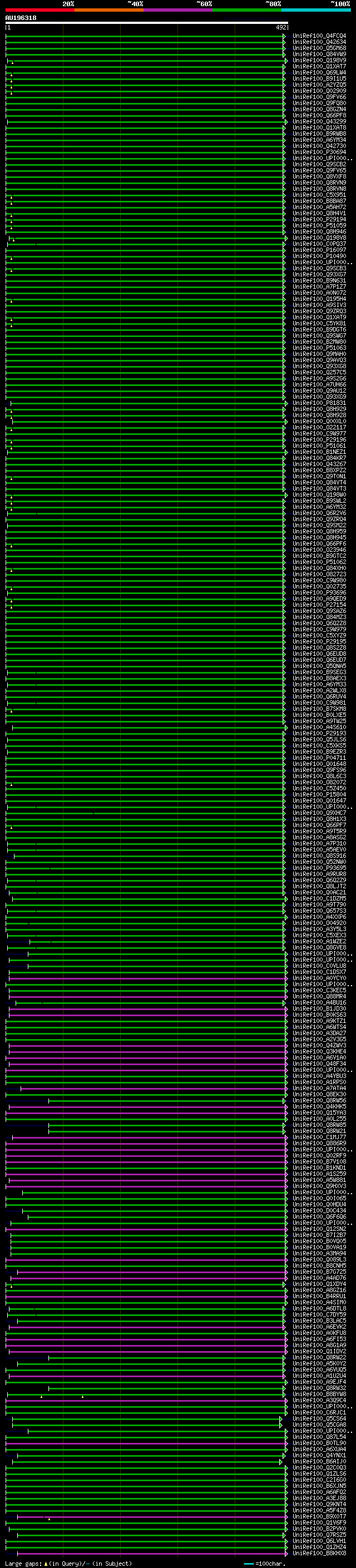Open hit UniRef100_Q84VW9
356x1568 pixels.
tap(319, 54)
